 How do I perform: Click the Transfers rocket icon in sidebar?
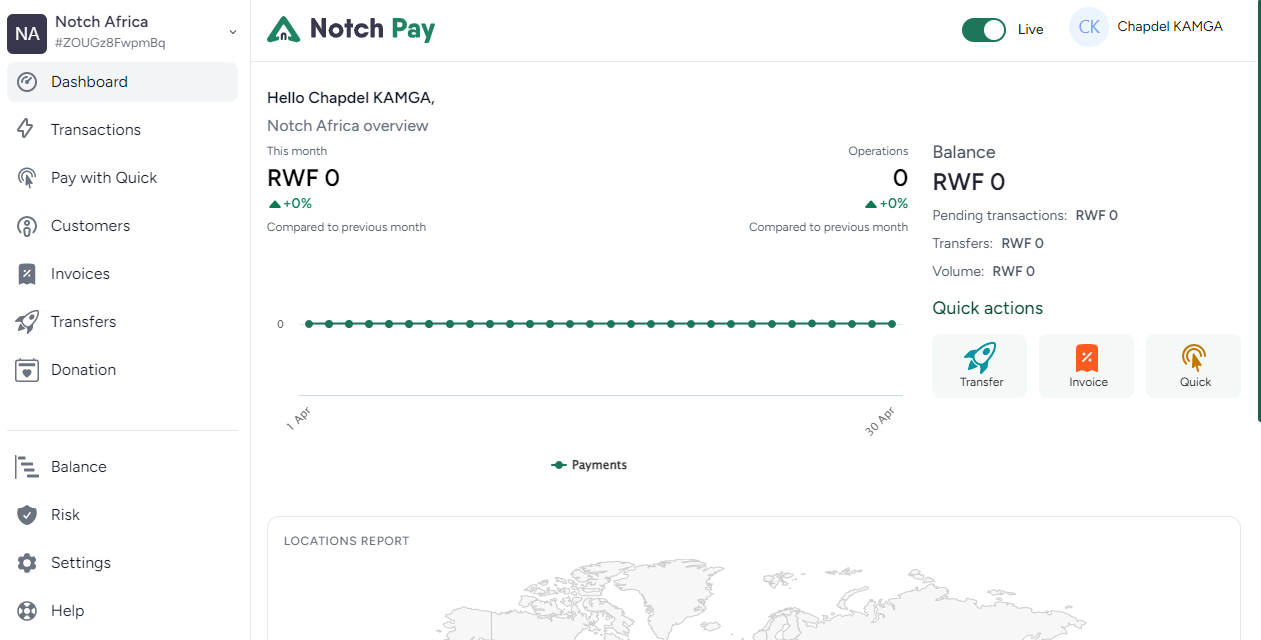tap(27, 322)
